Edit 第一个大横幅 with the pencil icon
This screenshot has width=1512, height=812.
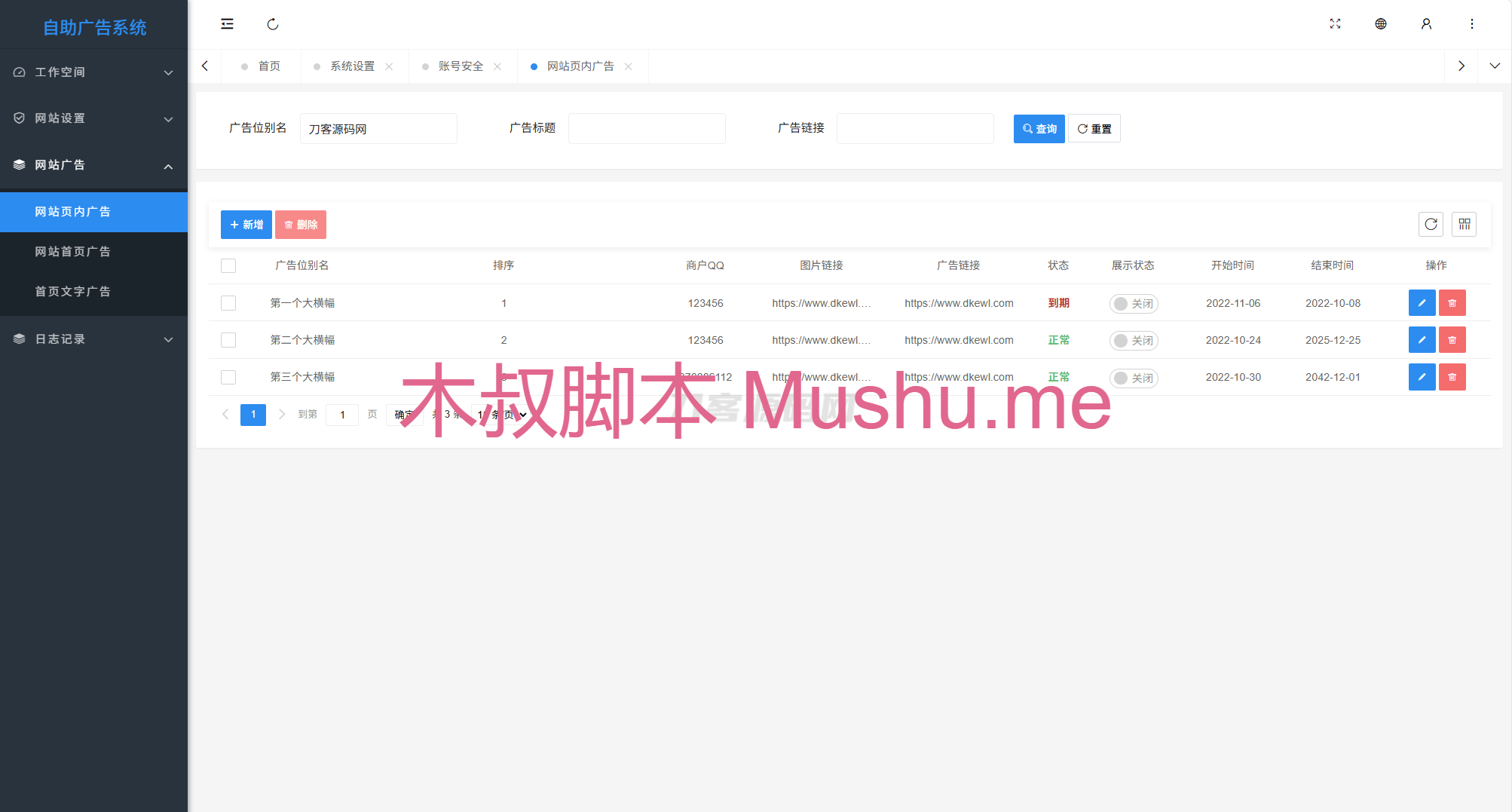pos(1422,302)
